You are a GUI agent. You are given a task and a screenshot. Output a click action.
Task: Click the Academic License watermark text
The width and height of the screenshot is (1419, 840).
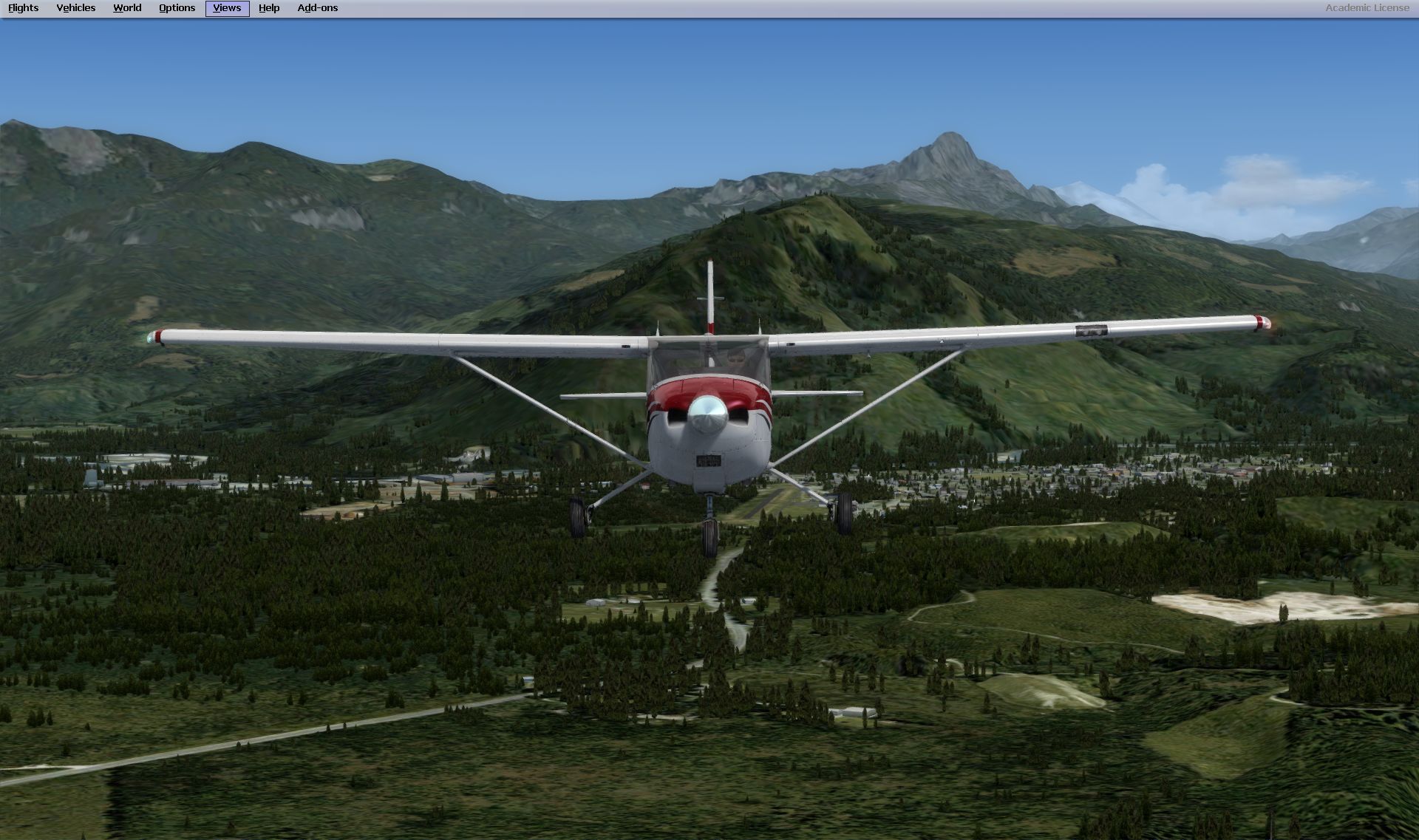(x=1367, y=8)
